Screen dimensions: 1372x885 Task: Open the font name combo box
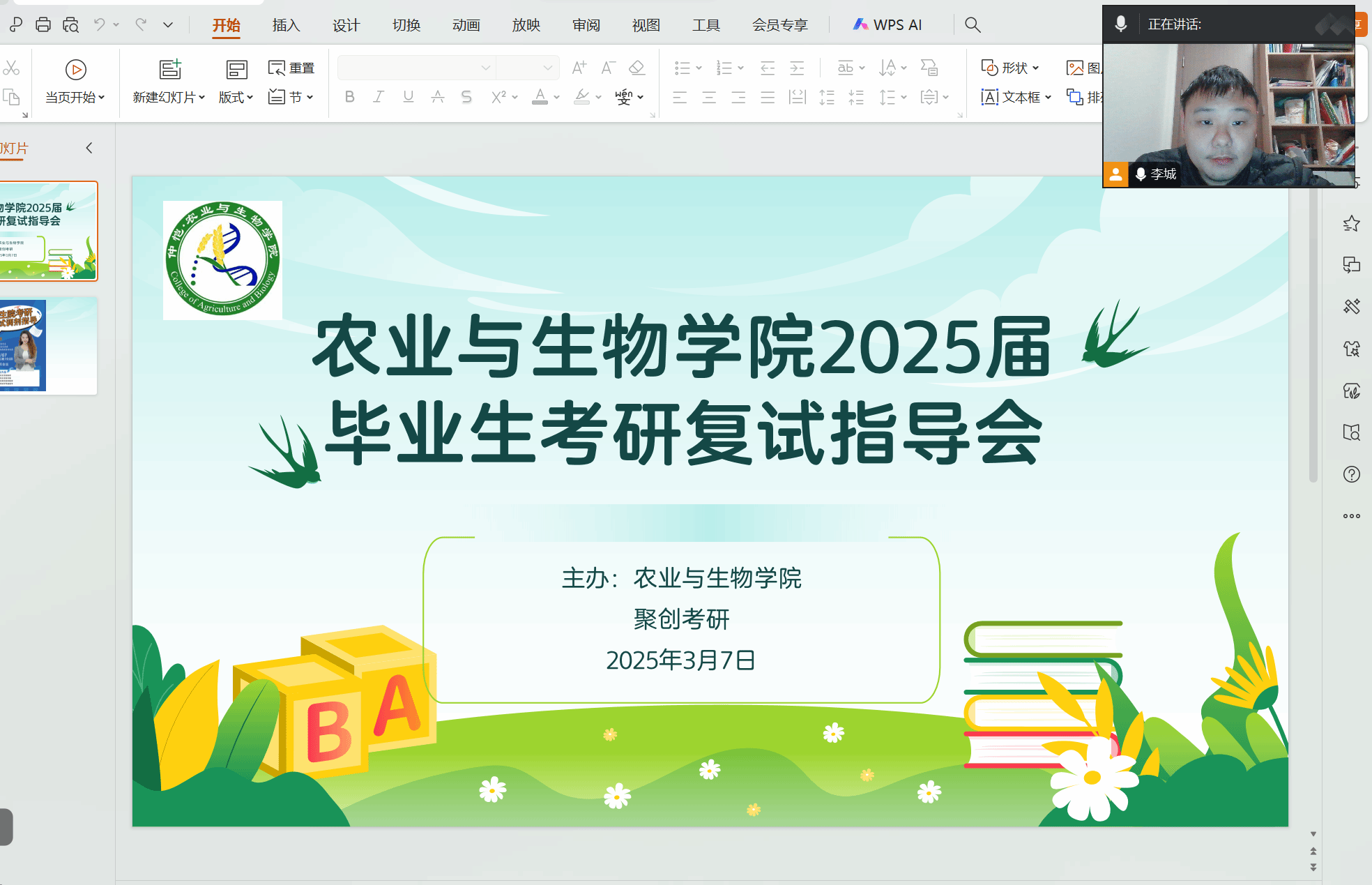tap(416, 68)
